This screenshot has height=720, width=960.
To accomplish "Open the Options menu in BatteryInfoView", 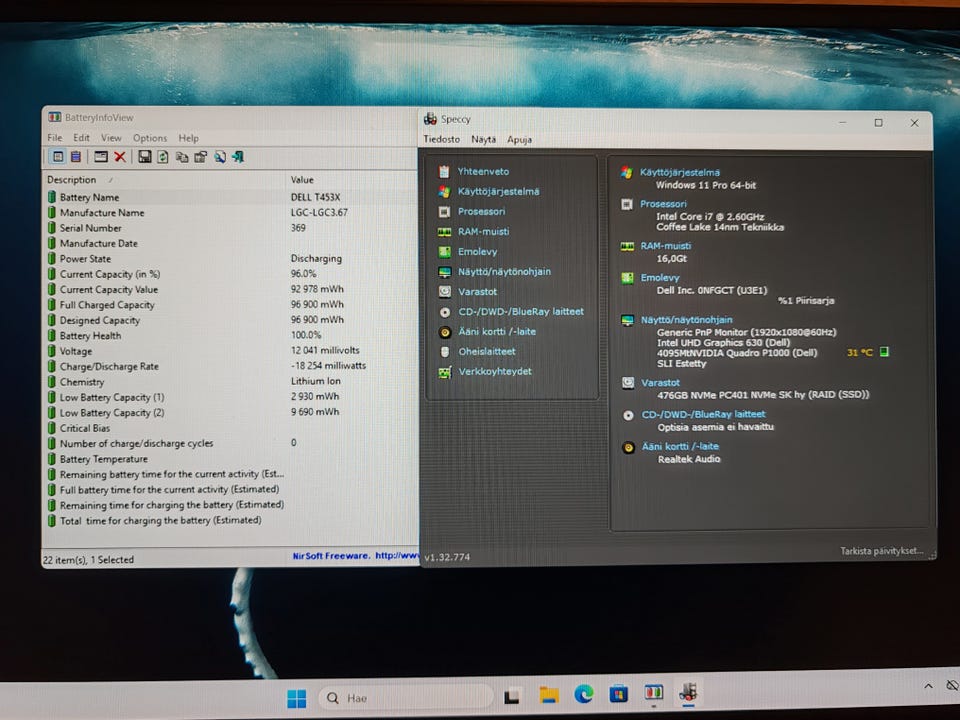I will coord(150,138).
